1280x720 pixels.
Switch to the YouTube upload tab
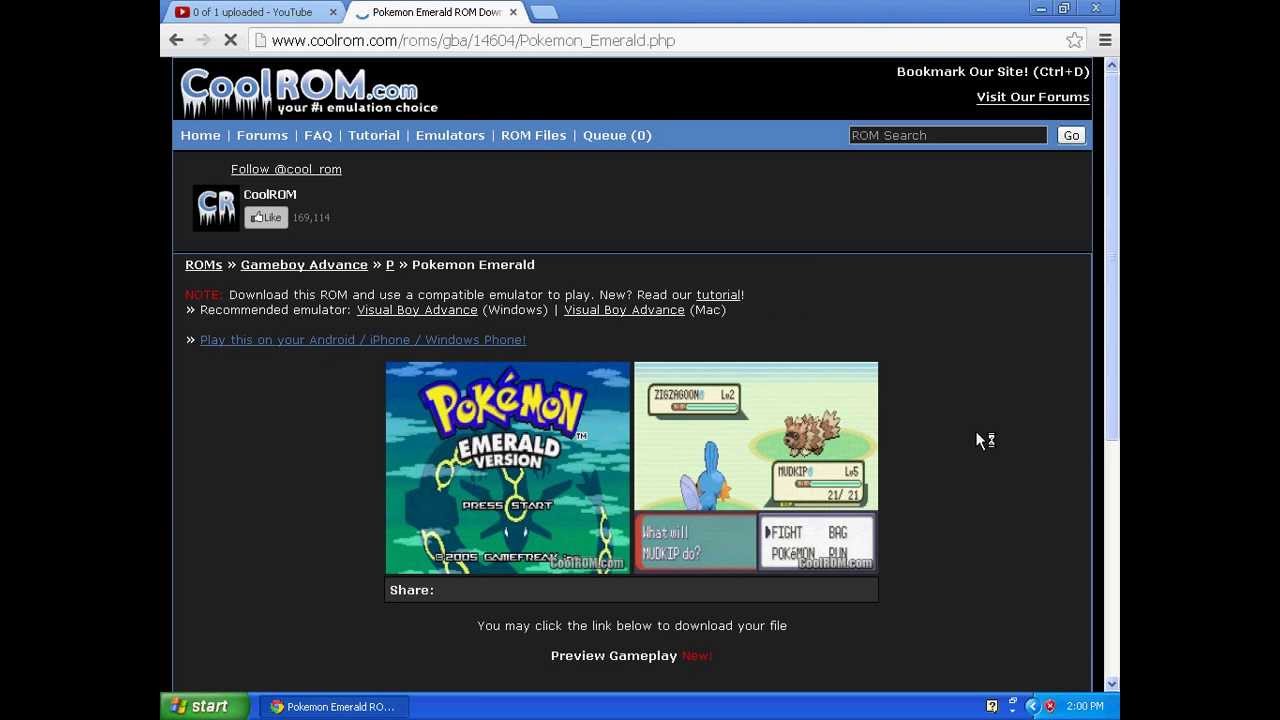253,12
